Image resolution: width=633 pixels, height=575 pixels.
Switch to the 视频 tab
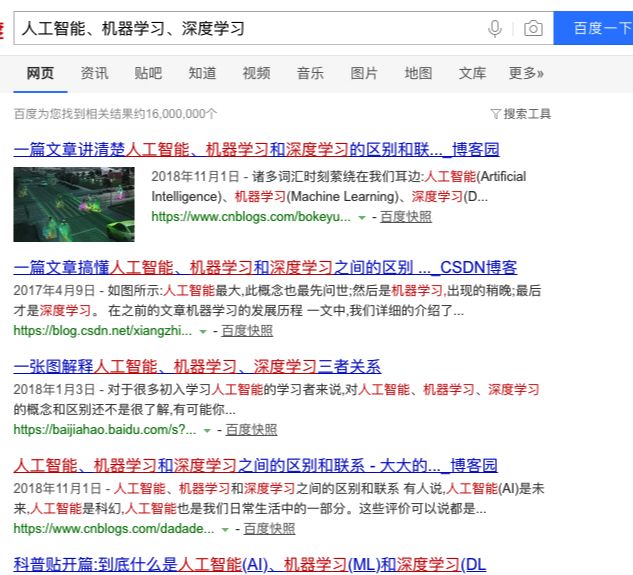(256, 73)
